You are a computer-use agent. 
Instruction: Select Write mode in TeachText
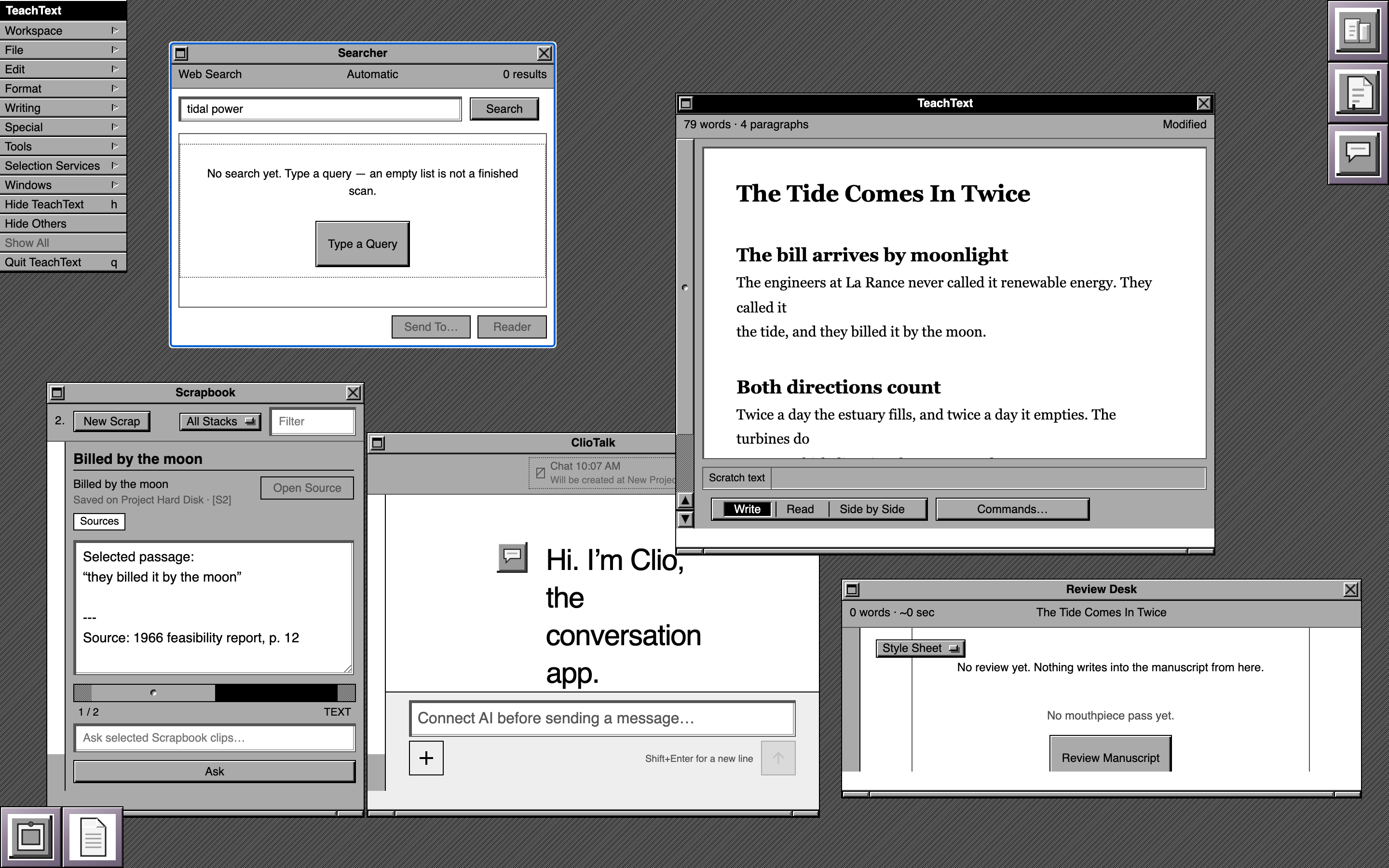pos(747,509)
